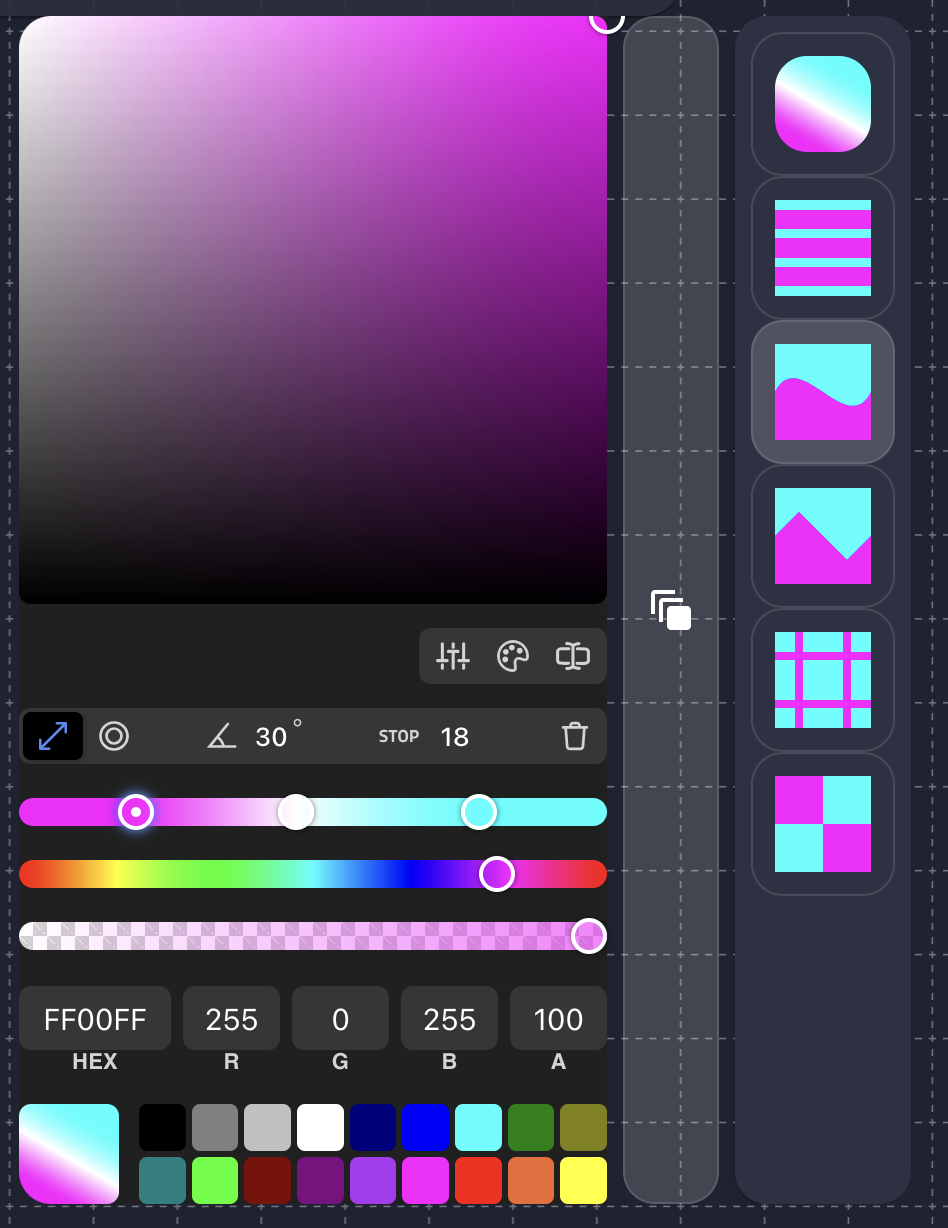Viewport: 948px width, 1228px height.
Task: Click the HEX value field showing FF00FF
Action: 95,1018
